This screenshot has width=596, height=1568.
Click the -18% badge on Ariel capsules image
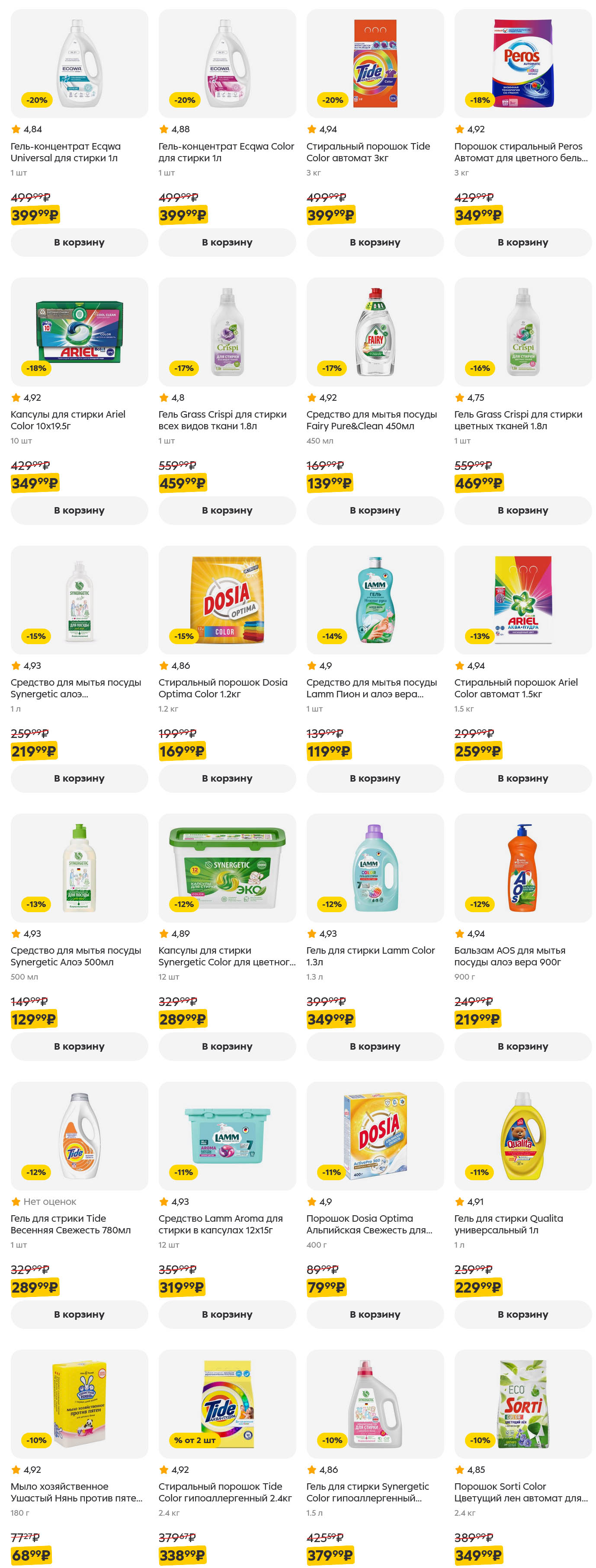click(x=36, y=368)
